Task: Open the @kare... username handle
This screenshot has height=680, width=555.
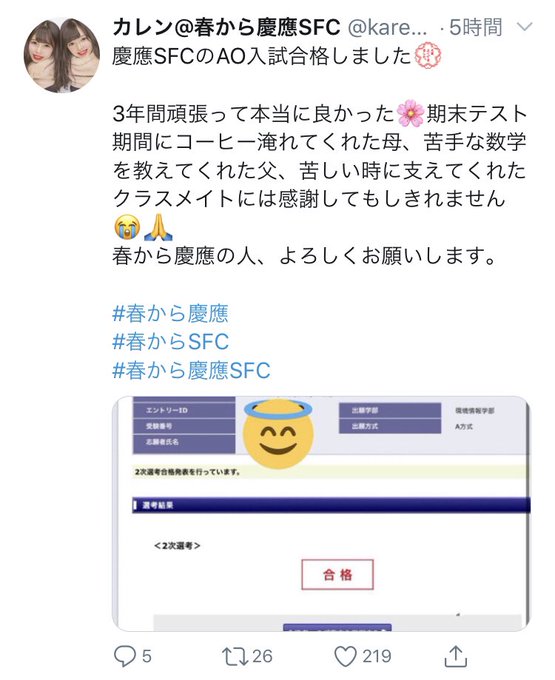Action: coord(388,27)
